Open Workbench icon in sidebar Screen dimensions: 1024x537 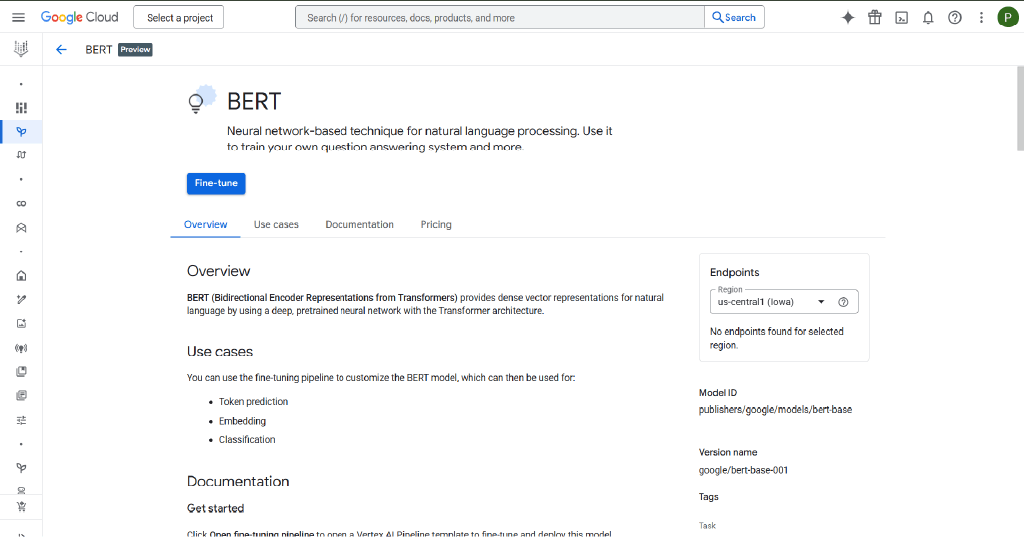tap(21, 228)
